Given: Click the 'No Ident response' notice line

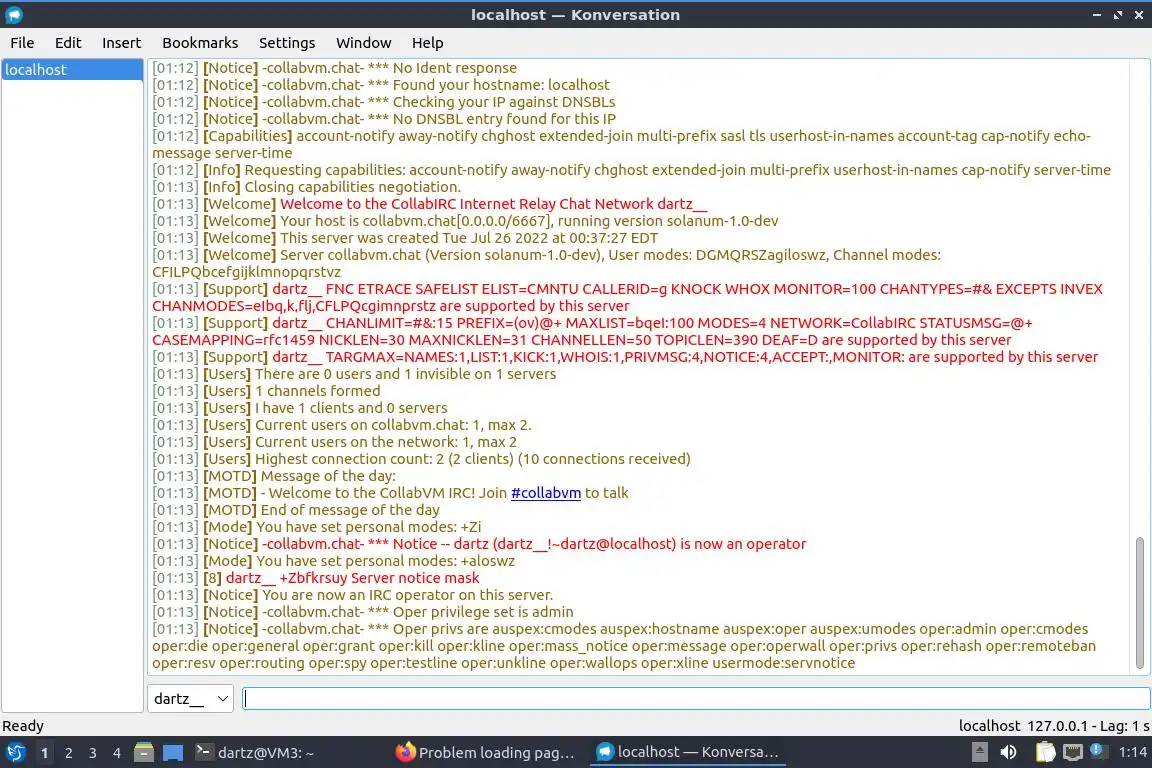Looking at the screenshot, I should tap(334, 68).
